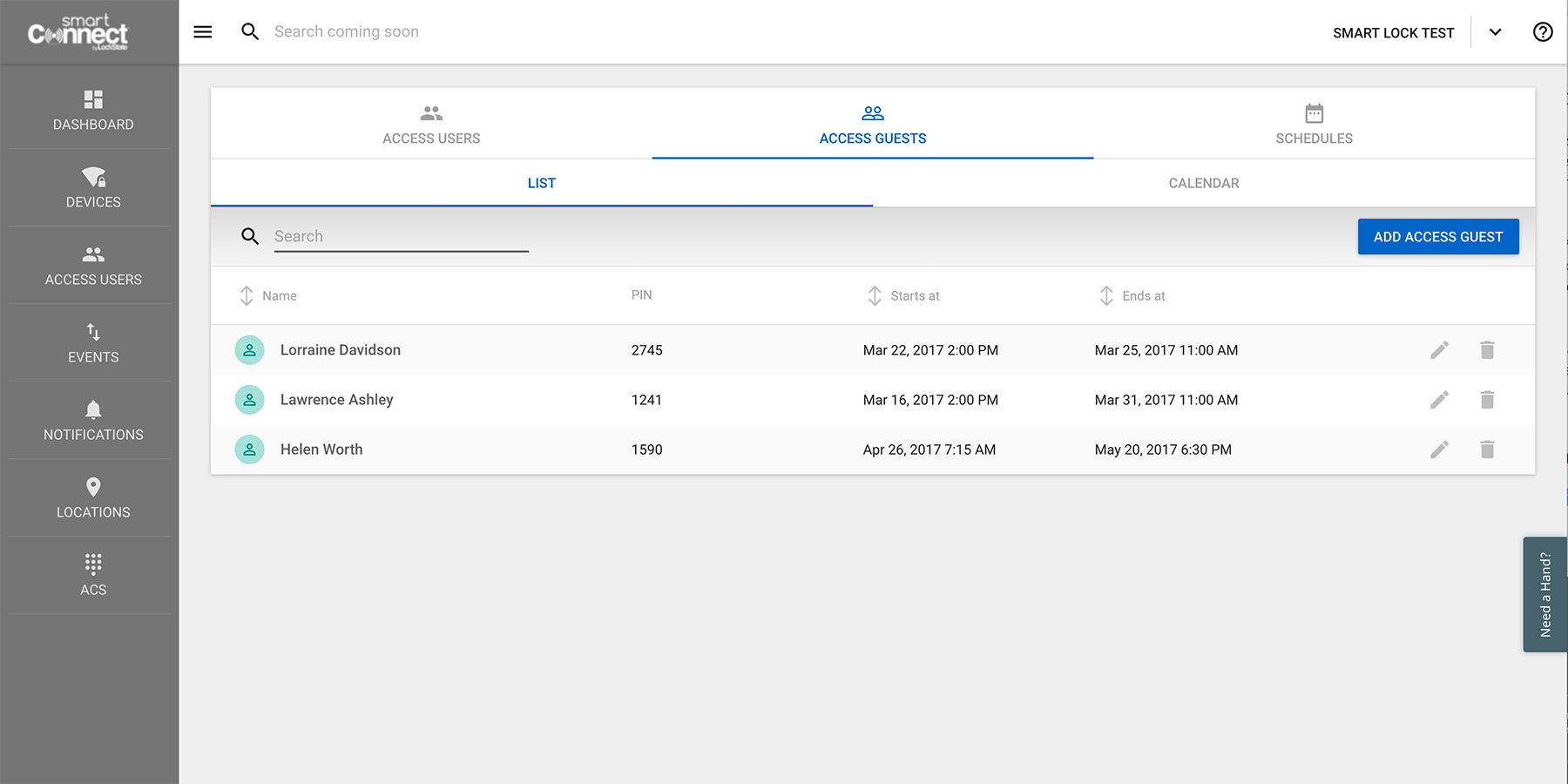Click the PIN column header

(641, 295)
